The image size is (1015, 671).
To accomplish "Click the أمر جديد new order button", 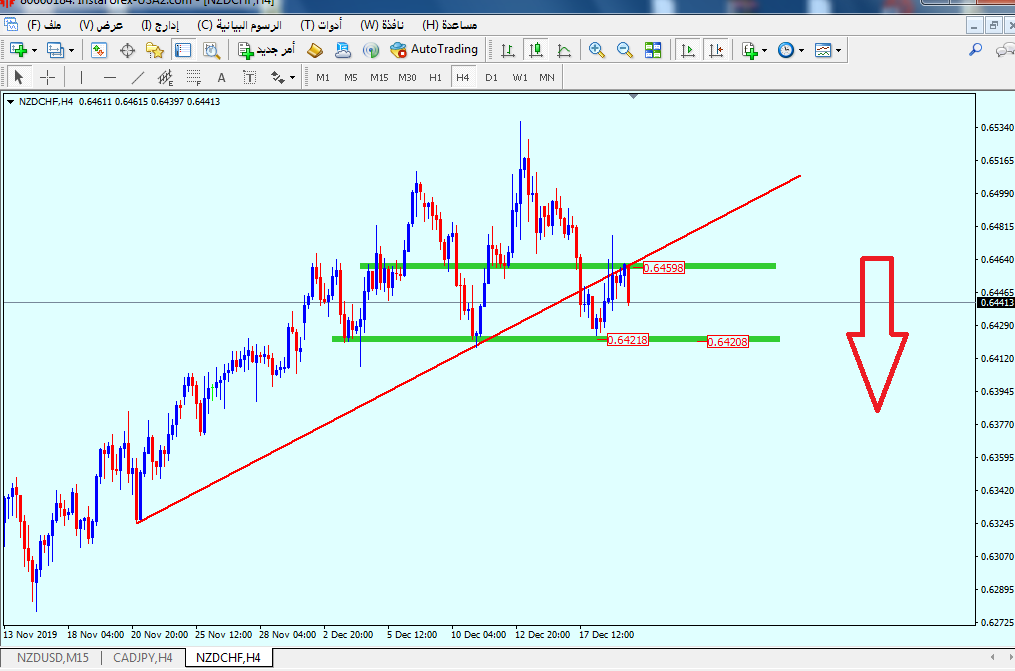I will pos(266,50).
